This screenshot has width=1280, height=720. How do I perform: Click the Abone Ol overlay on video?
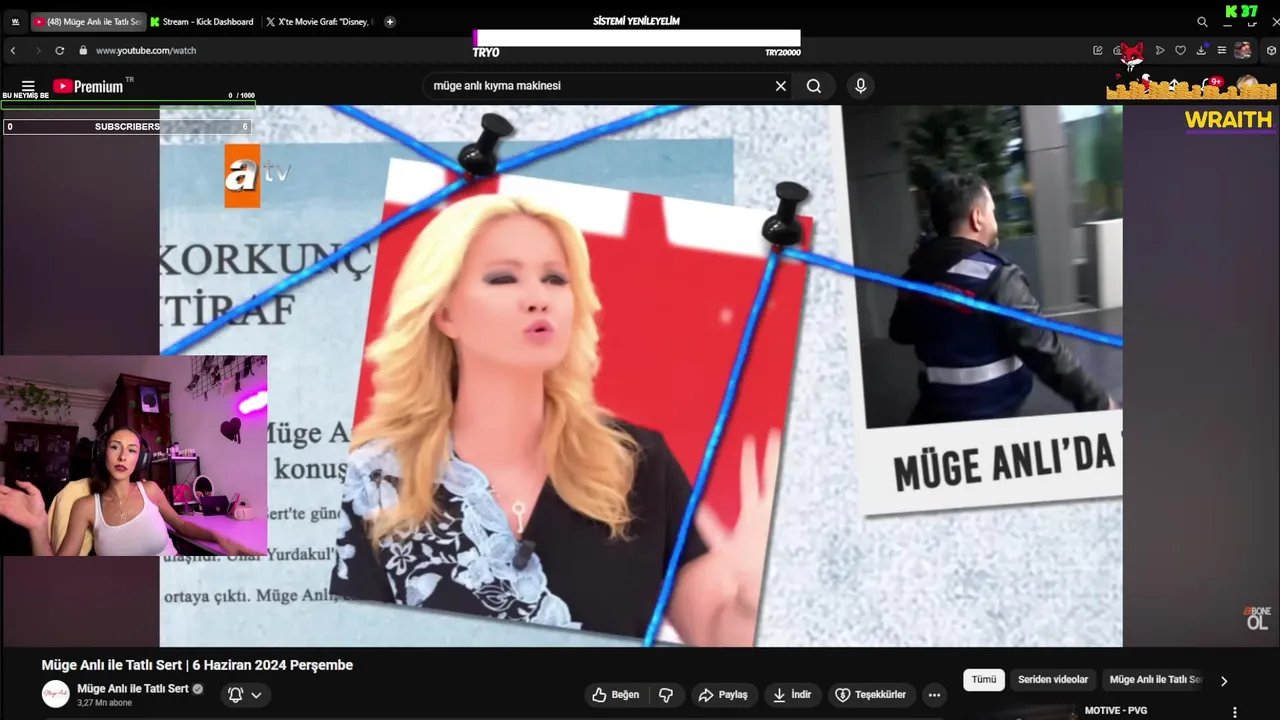tap(1256, 618)
